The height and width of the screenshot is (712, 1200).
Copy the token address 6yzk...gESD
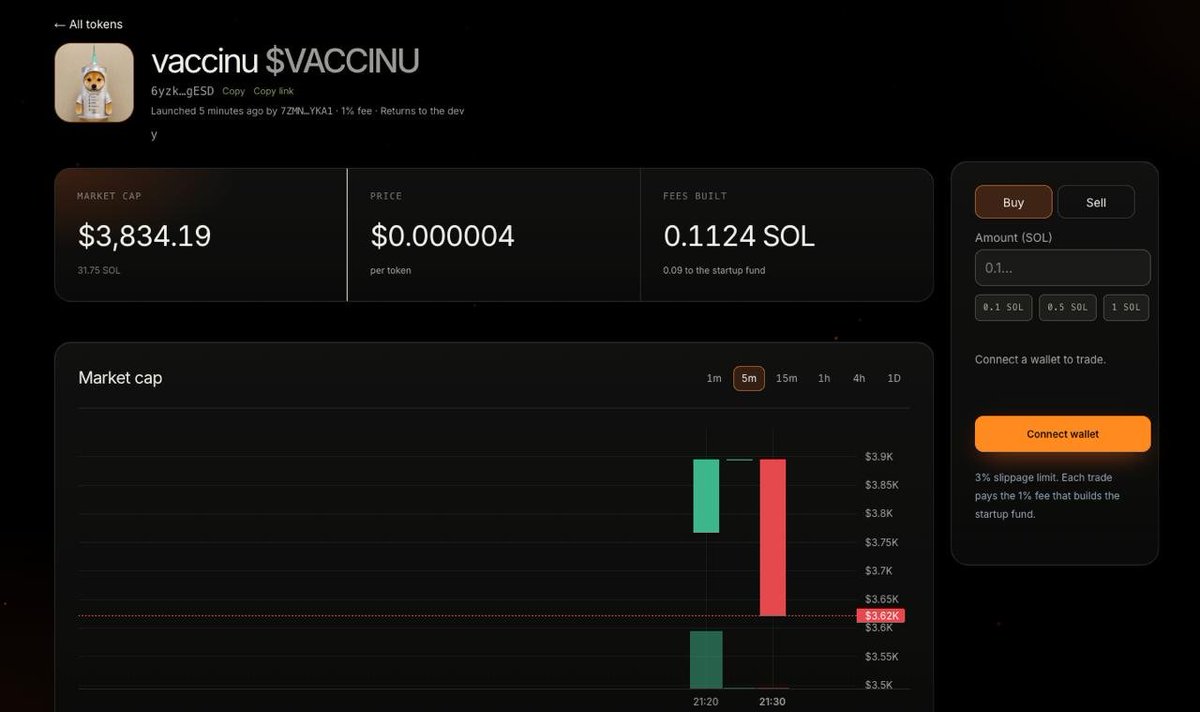[233, 91]
